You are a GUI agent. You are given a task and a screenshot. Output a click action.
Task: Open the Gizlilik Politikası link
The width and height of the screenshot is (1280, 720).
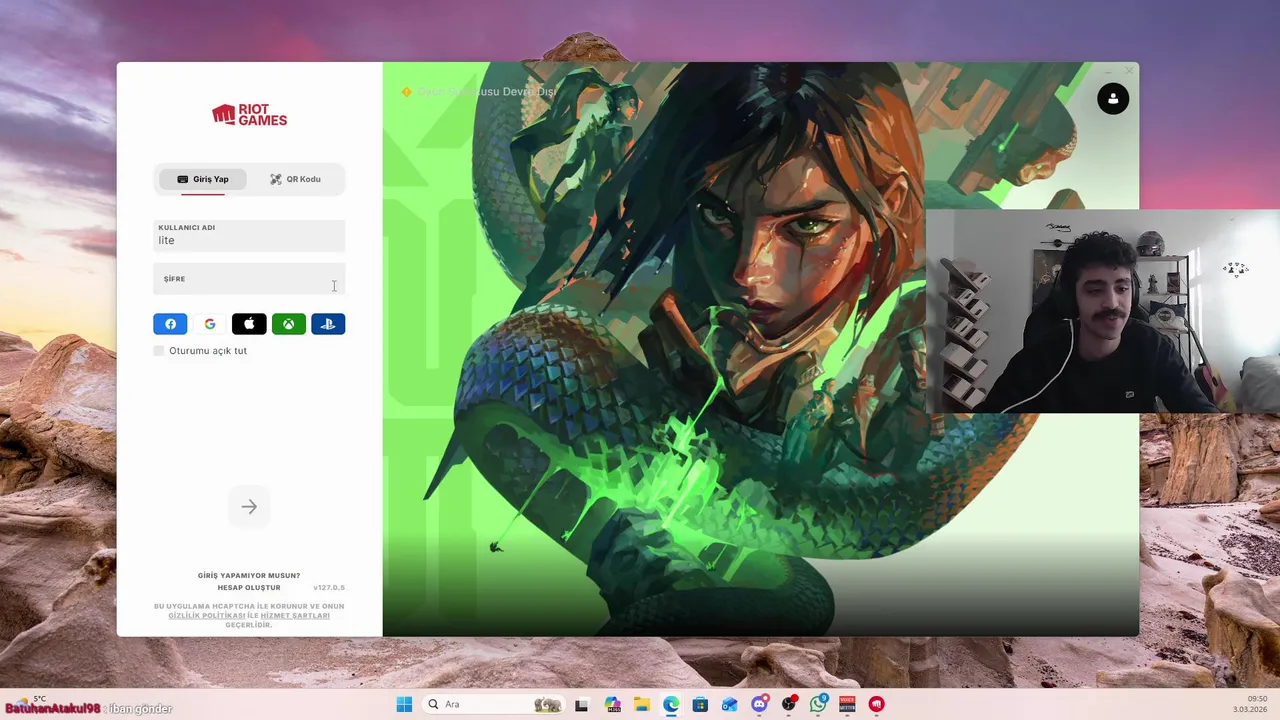[x=207, y=616]
